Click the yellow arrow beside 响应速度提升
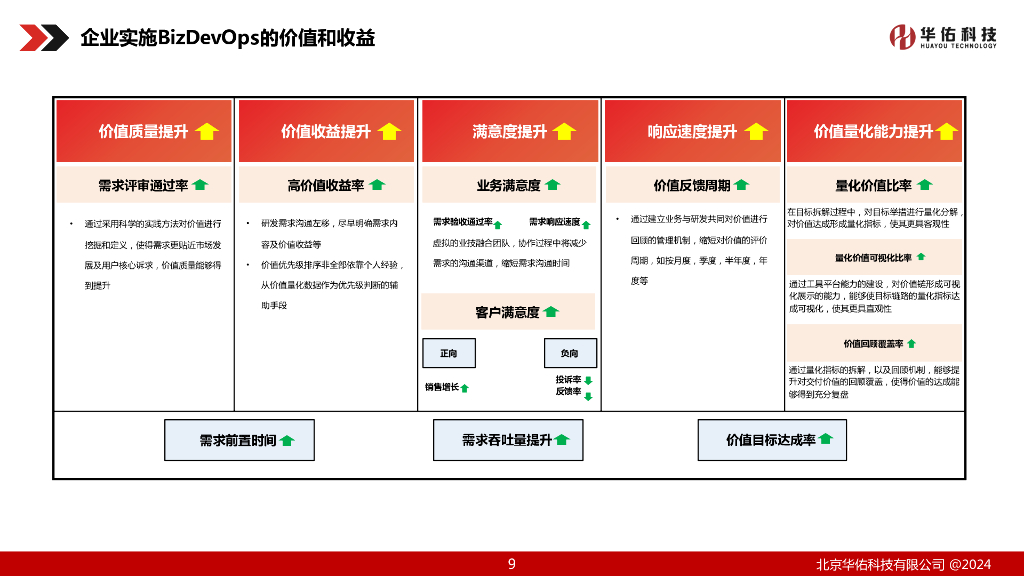 [x=756, y=131]
